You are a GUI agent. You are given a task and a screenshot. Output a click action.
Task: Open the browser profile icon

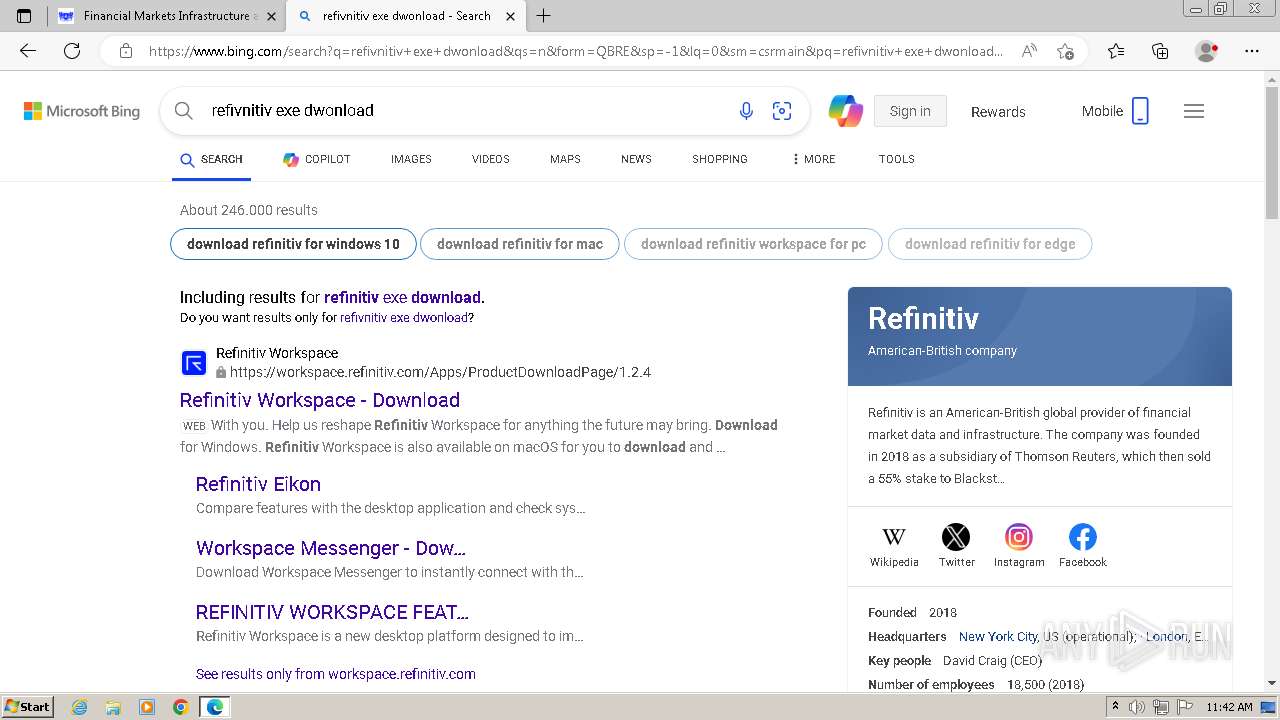tap(1206, 51)
